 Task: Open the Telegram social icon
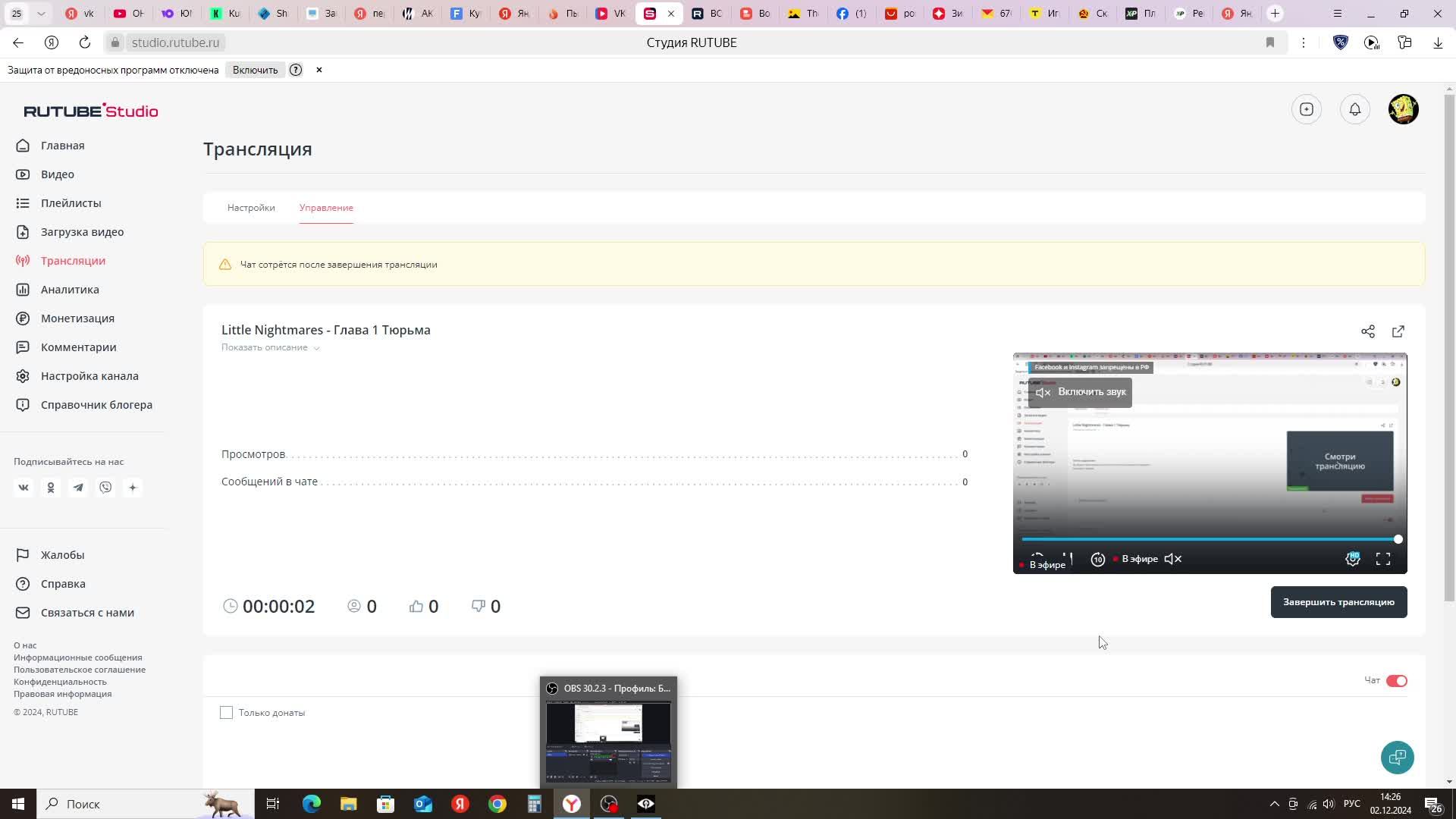tap(78, 488)
